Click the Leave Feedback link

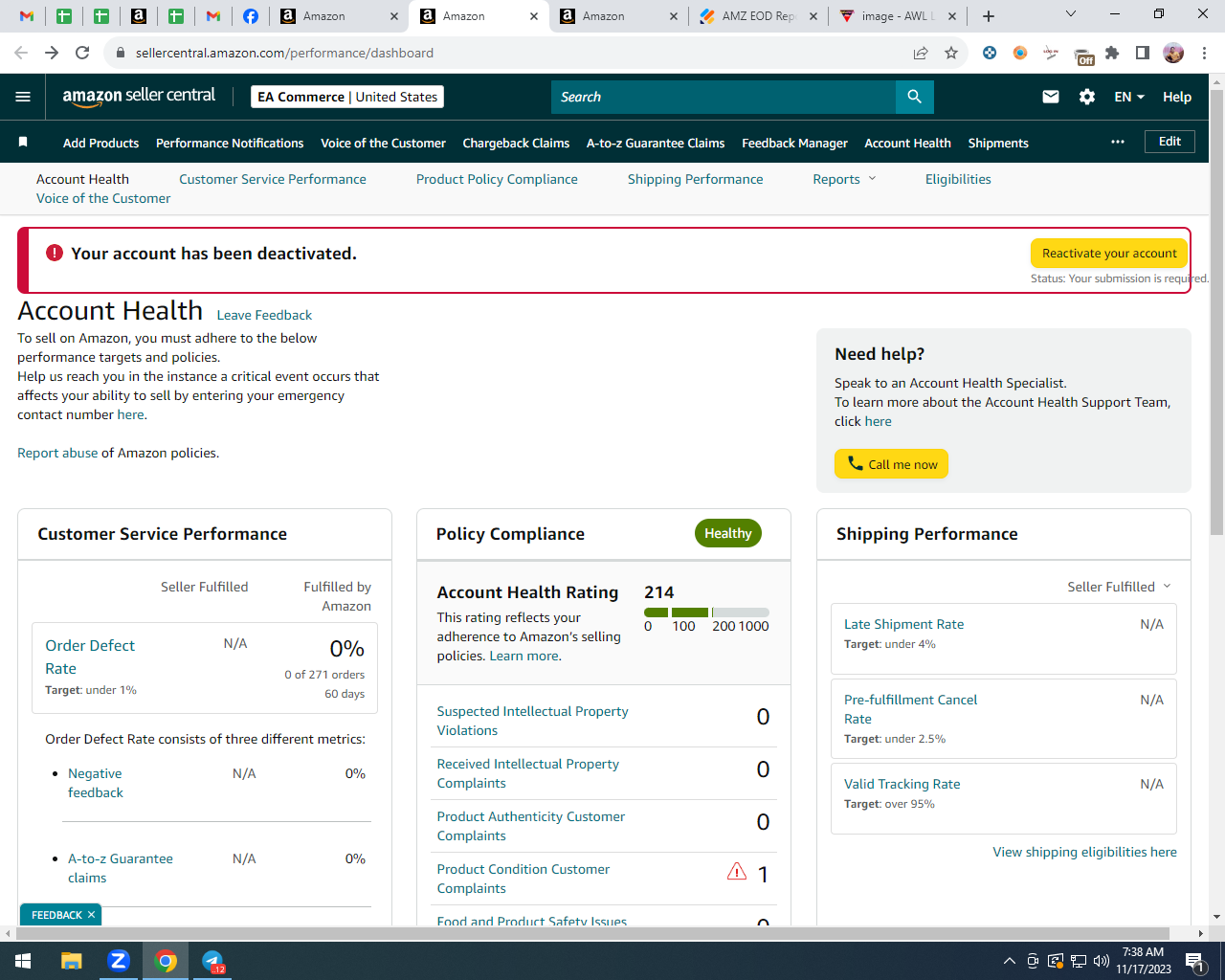(x=264, y=315)
